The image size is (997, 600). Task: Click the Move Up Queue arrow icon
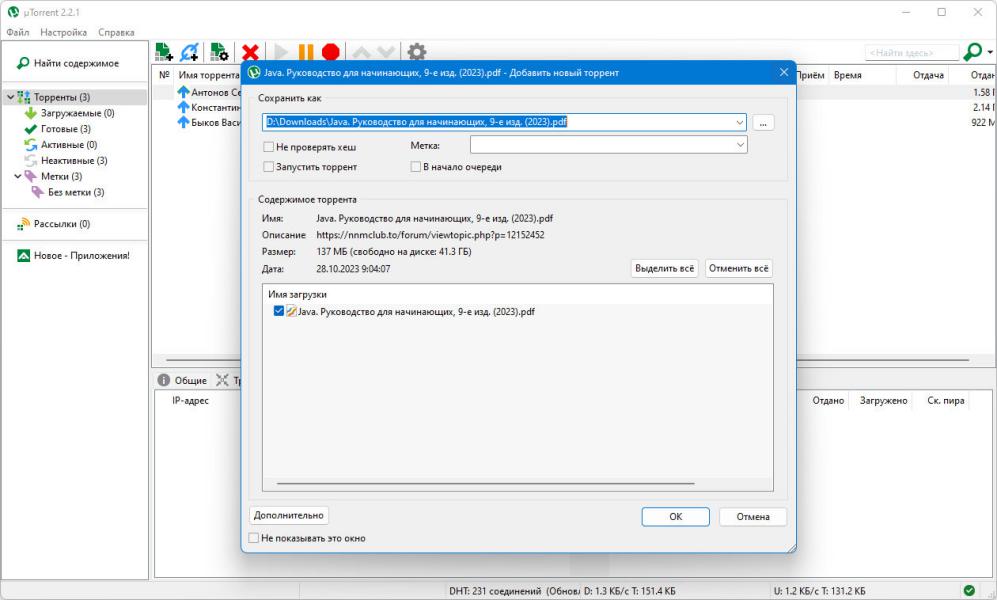point(361,52)
